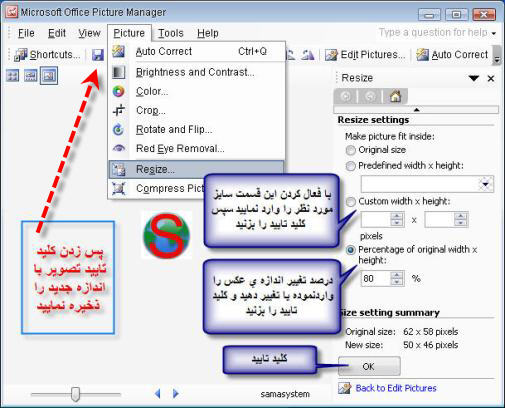The image size is (505, 408).
Task: Click the custom height input field
Action: click(x=440, y=220)
